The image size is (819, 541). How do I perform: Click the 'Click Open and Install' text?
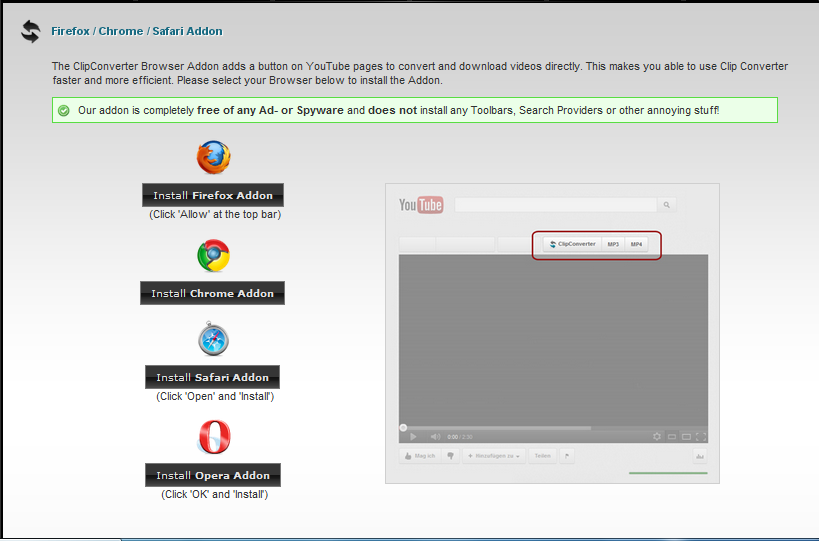click(215, 396)
